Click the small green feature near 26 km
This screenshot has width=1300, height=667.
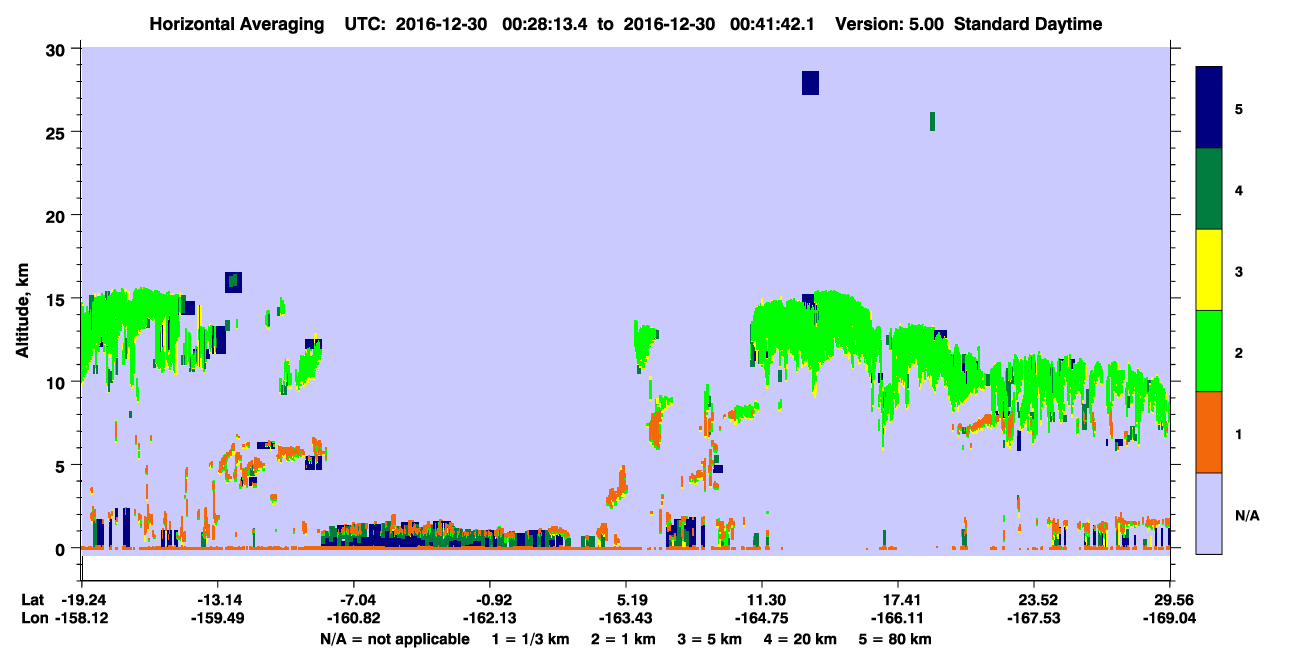point(932,121)
